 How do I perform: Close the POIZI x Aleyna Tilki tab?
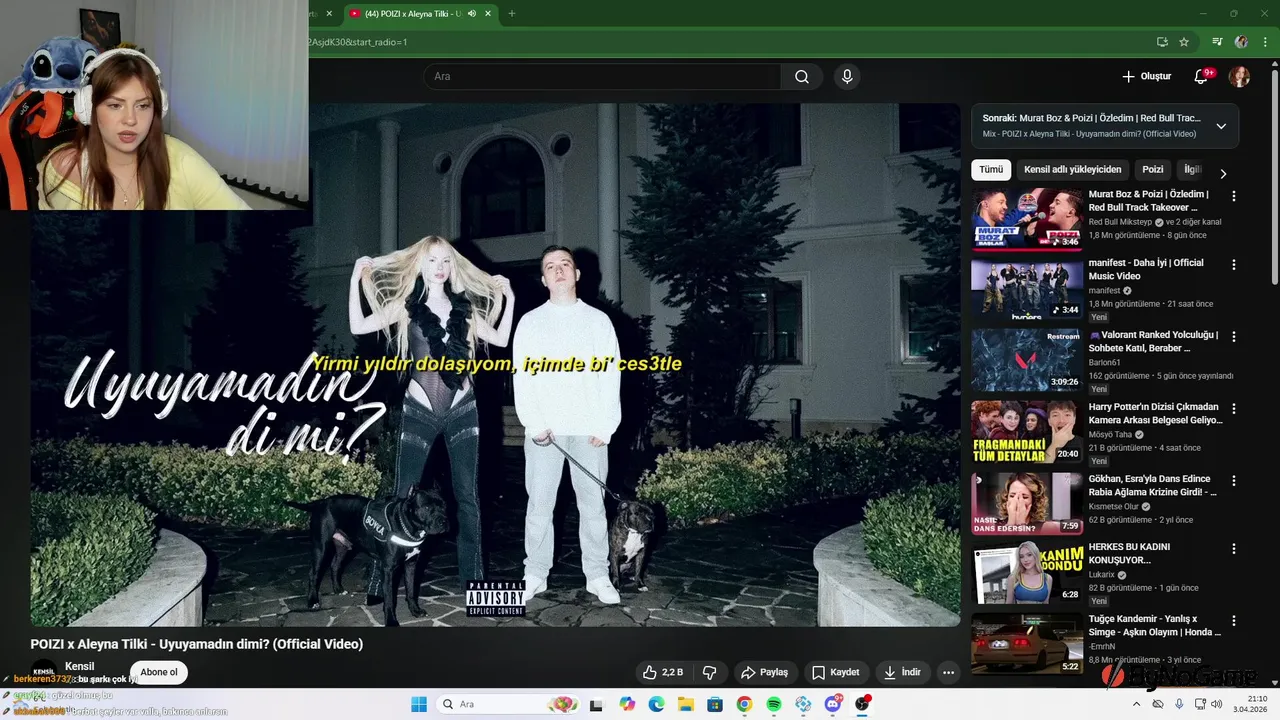[488, 13]
